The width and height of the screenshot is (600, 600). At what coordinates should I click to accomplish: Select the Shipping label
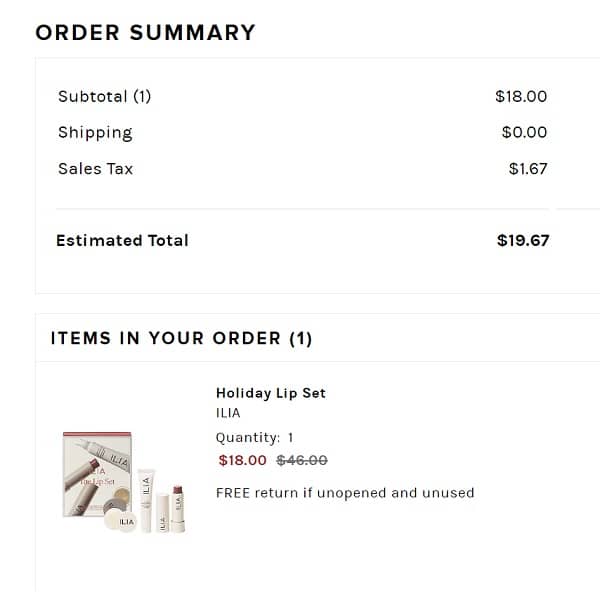pos(95,133)
